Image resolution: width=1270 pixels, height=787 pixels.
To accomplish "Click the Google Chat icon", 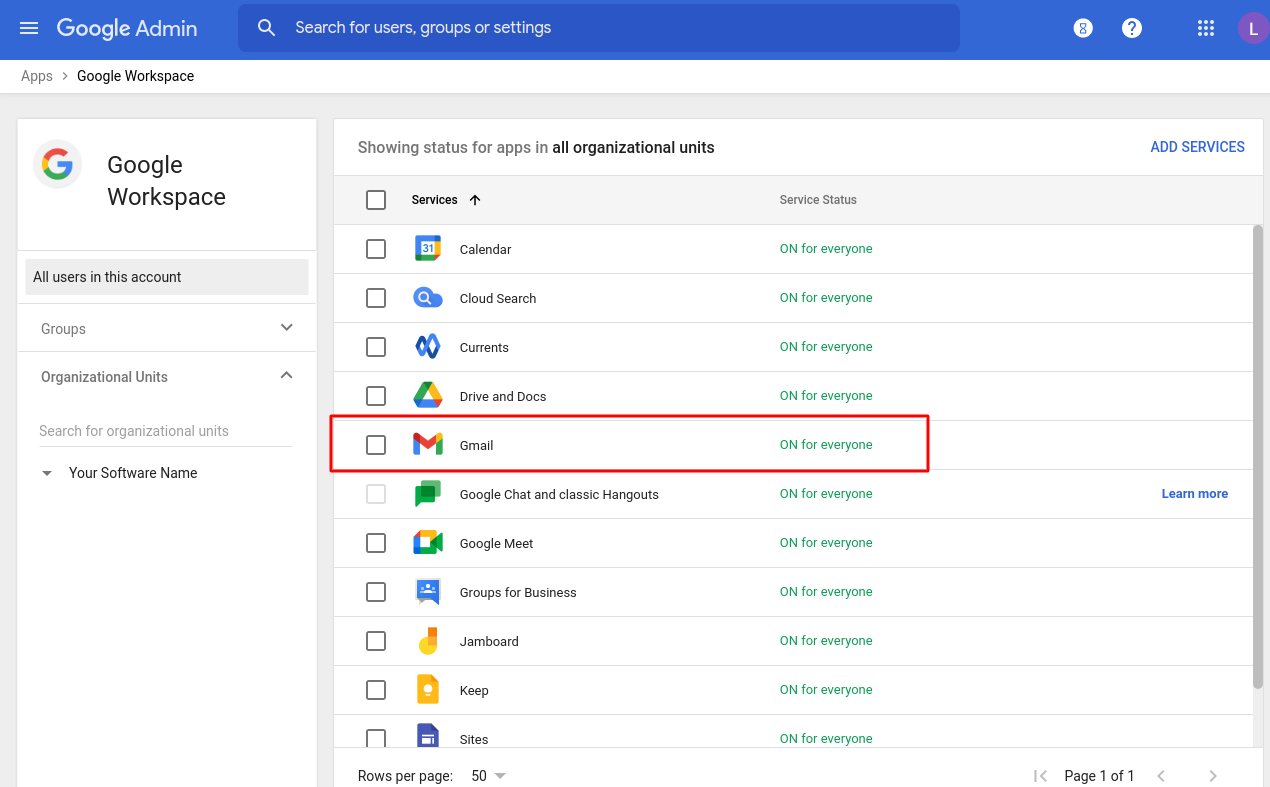I will coord(428,494).
